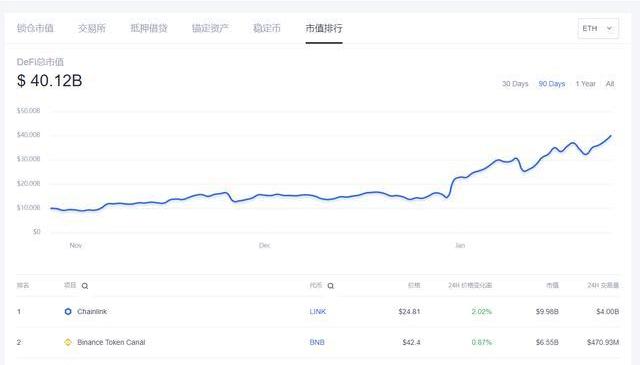640x365 pixels.
Task: Click the search icon beside project column header
Action: click(x=85, y=286)
